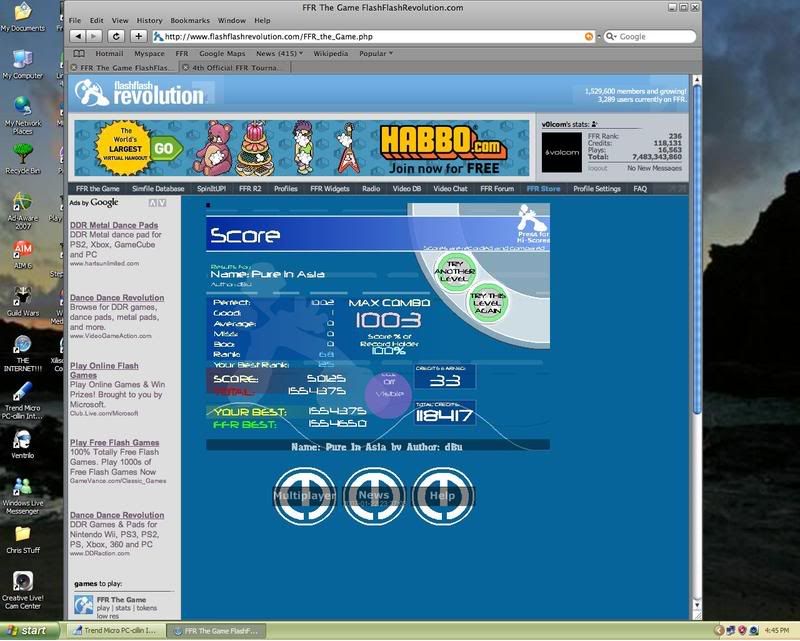Open Windows Live Messenger desktop shortcut
This screenshot has height=641, width=800.
[x=22, y=496]
